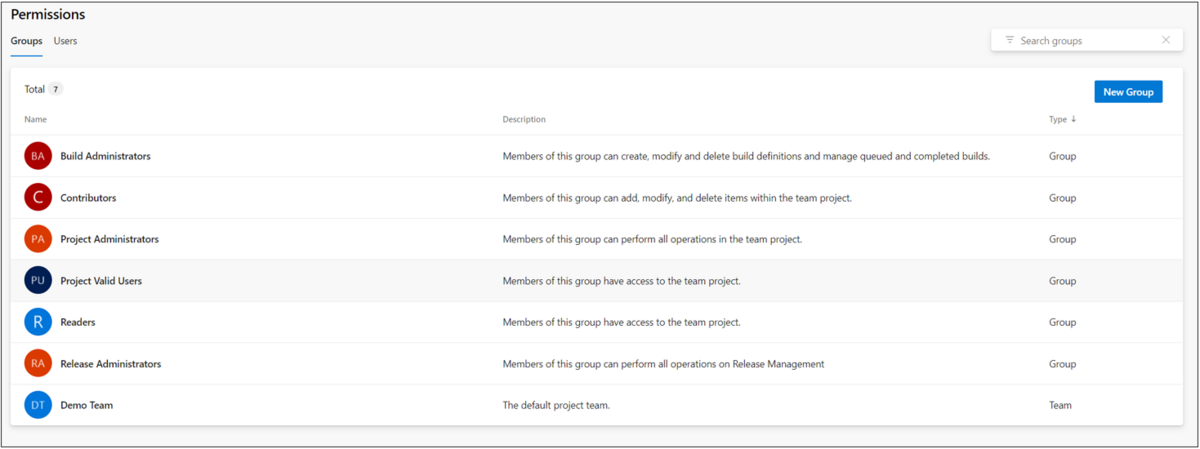Focus the Search groups input field
Viewport: 1200px width, 449px height.
point(1087,41)
